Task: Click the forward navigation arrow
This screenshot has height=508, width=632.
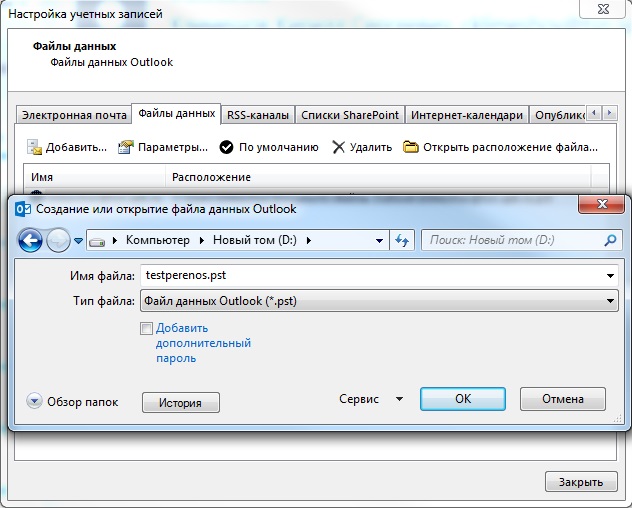Action: [58, 241]
